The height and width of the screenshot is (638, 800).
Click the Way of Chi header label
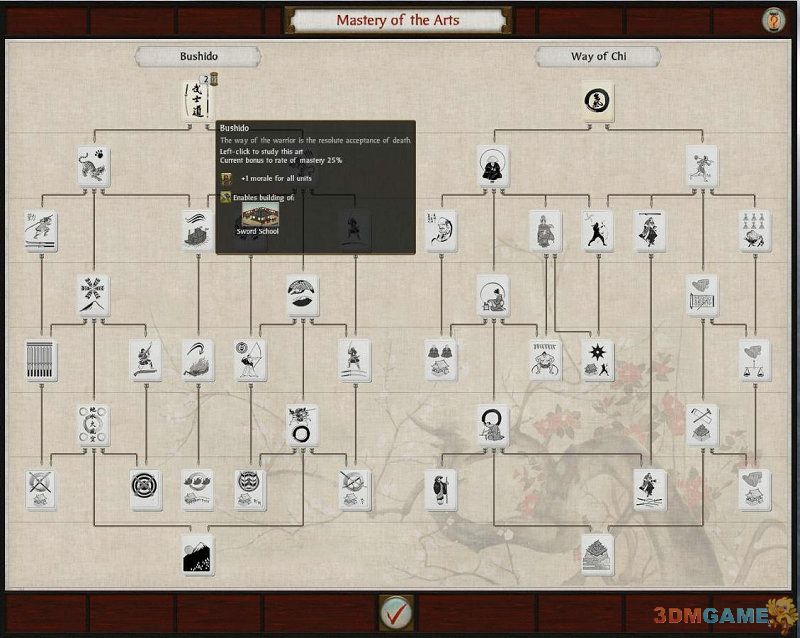point(598,56)
